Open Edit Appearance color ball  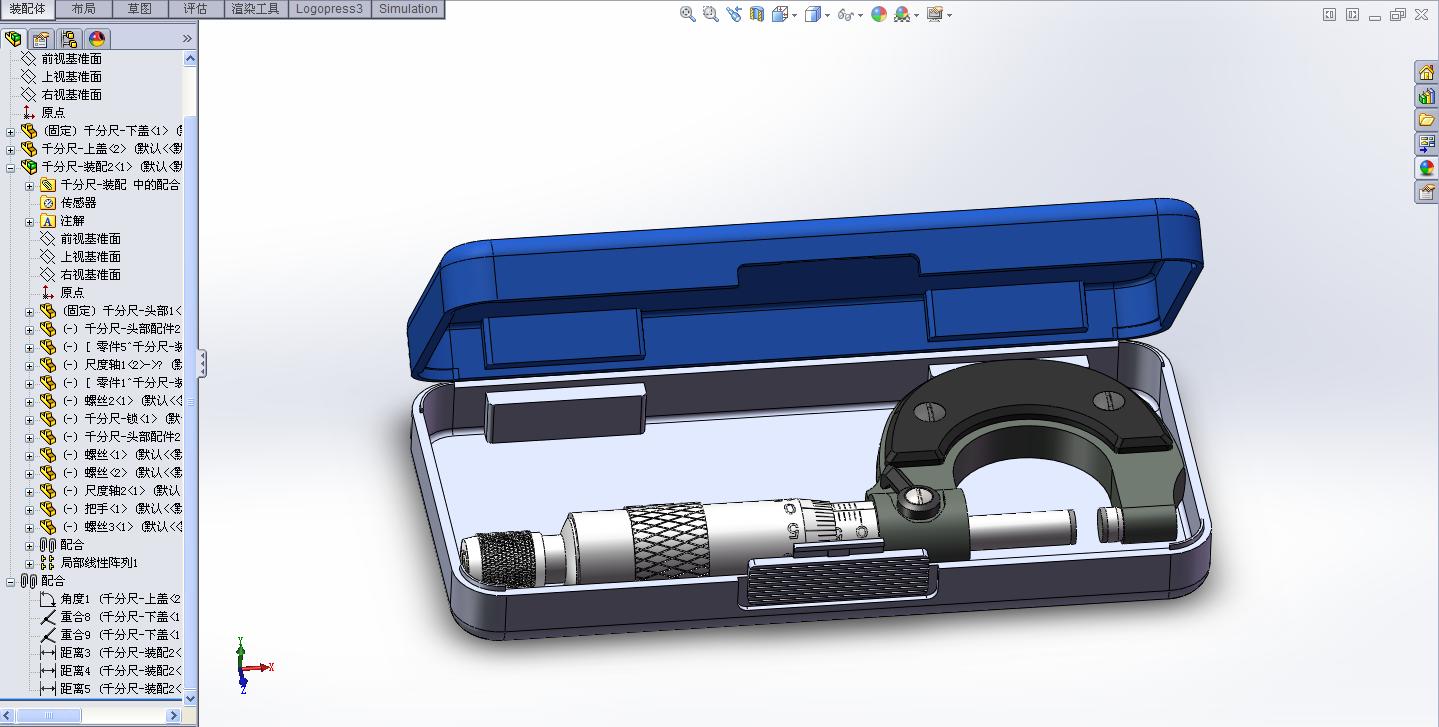(879, 14)
